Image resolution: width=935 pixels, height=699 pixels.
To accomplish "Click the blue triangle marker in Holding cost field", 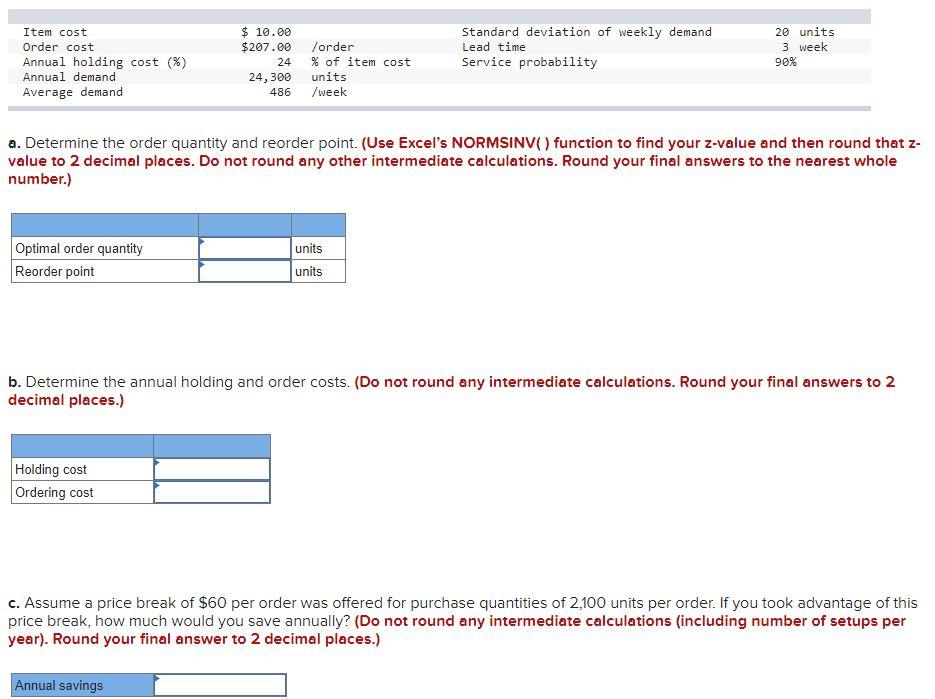I will point(158,463).
